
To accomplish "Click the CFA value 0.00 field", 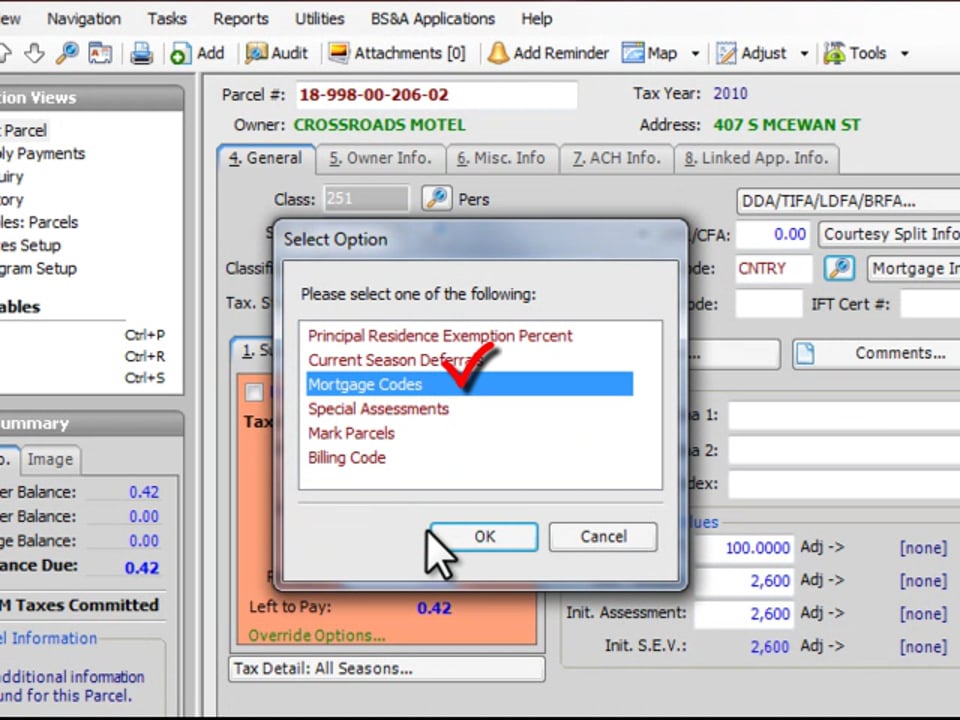I will (773, 234).
